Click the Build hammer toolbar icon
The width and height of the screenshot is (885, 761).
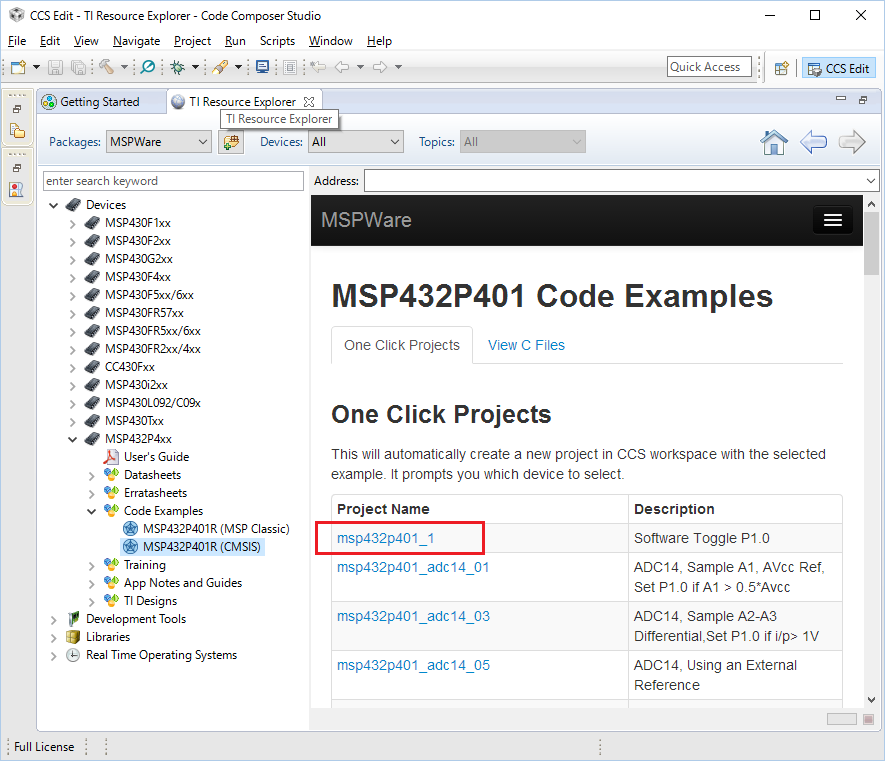pyautogui.click(x=106, y=67)
